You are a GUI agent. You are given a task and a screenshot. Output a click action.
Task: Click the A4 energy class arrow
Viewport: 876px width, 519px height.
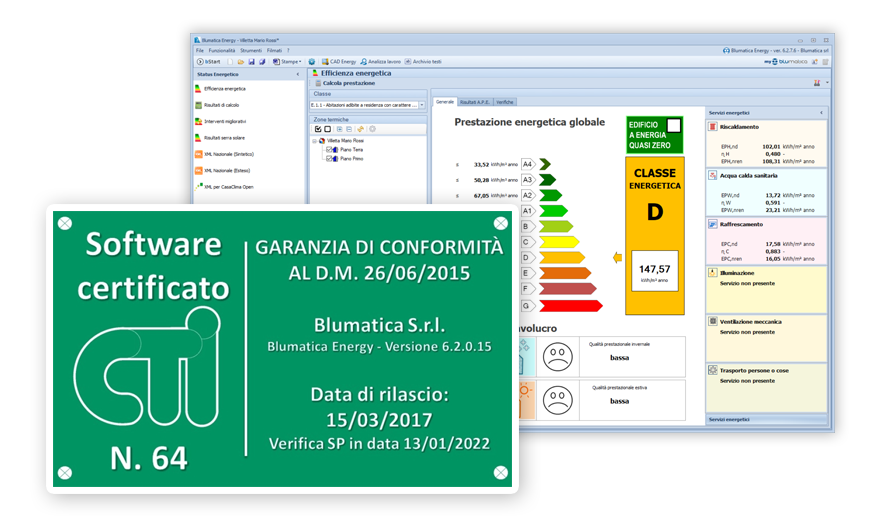coord(546,164)
